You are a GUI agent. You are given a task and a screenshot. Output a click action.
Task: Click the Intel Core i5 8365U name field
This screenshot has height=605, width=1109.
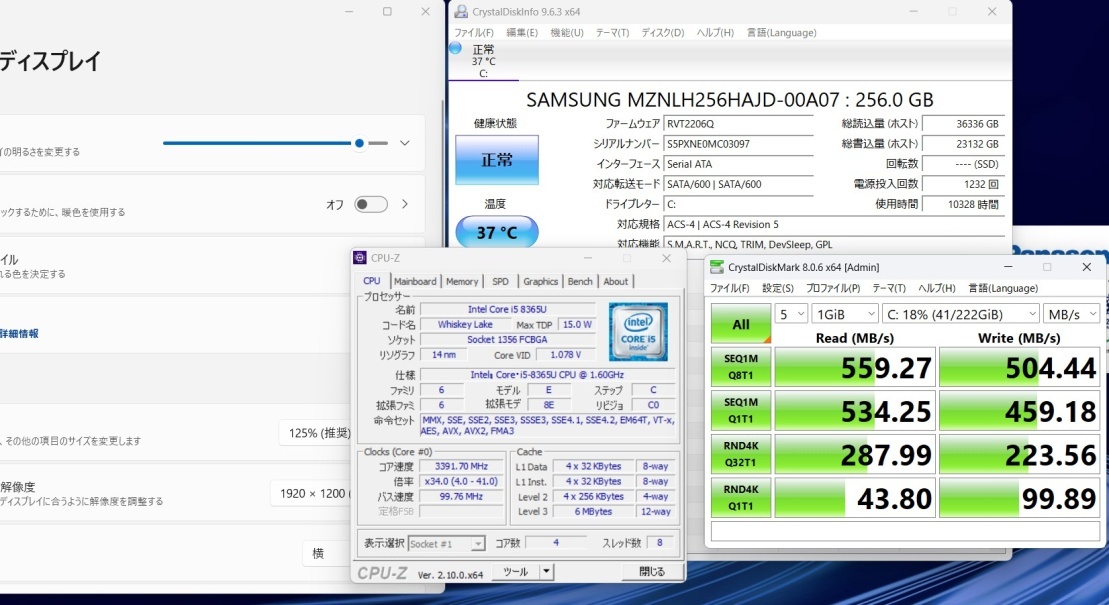[507, 309]
